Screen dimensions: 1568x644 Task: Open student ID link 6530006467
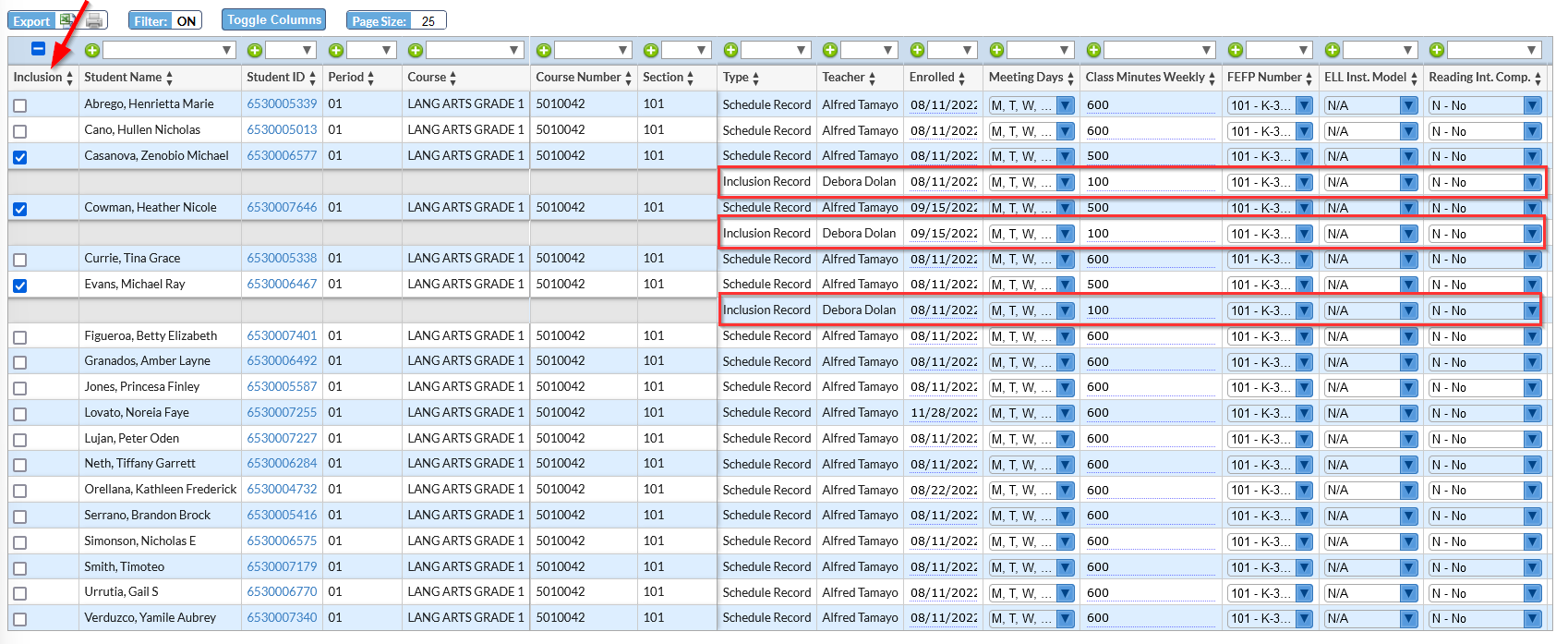pos(282,285)
